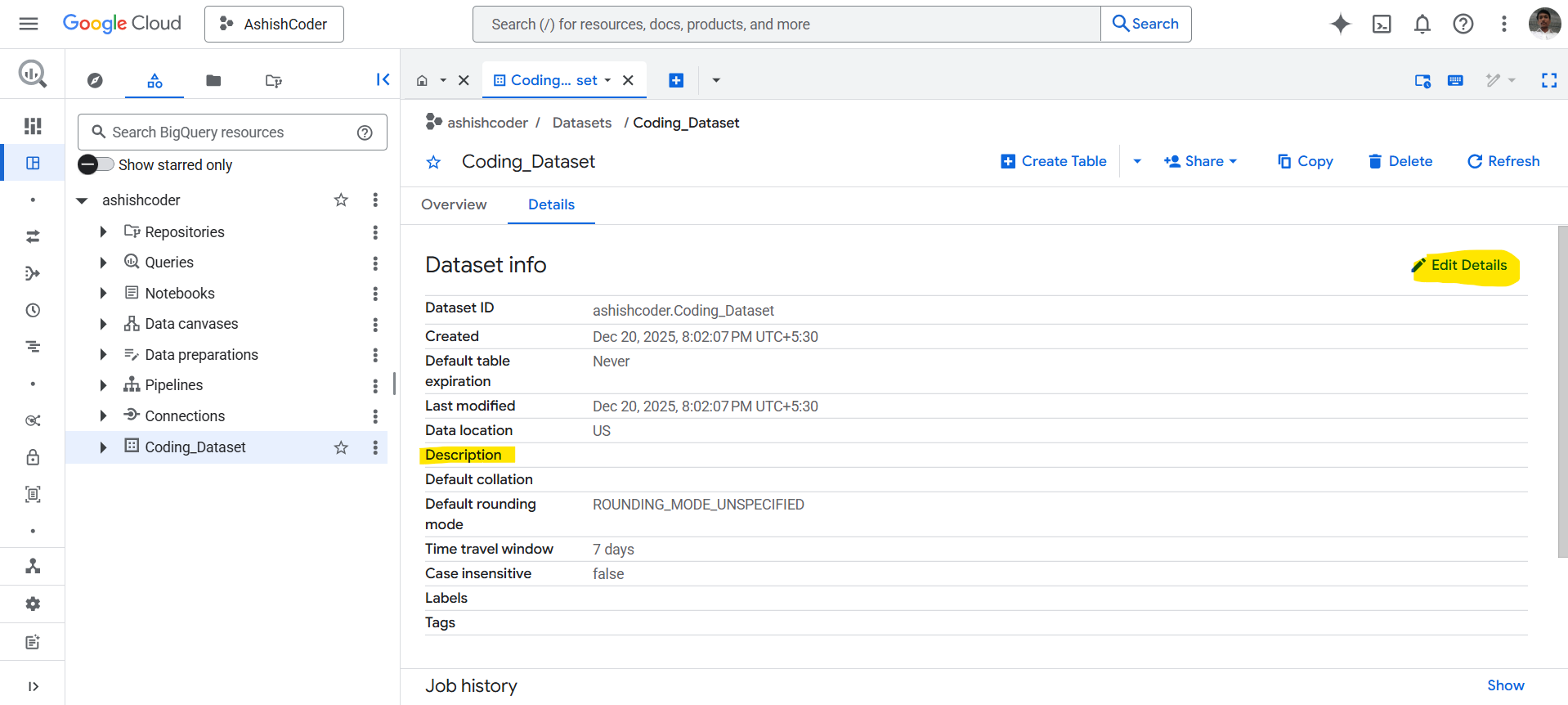Open the Create Table dropdown arrow
This screenshot has width=1568, height=705.
pos(1137,161)
